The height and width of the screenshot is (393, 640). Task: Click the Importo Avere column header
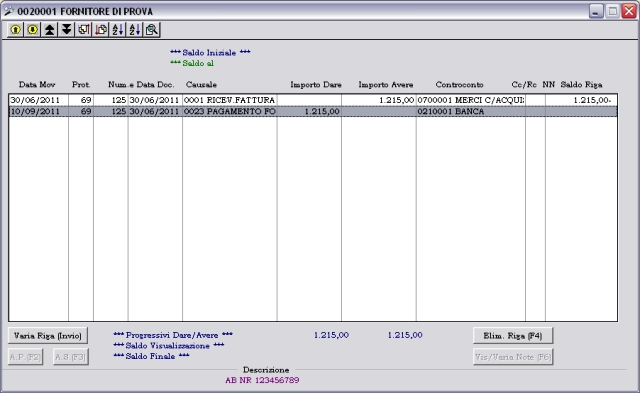click(386, 84)
